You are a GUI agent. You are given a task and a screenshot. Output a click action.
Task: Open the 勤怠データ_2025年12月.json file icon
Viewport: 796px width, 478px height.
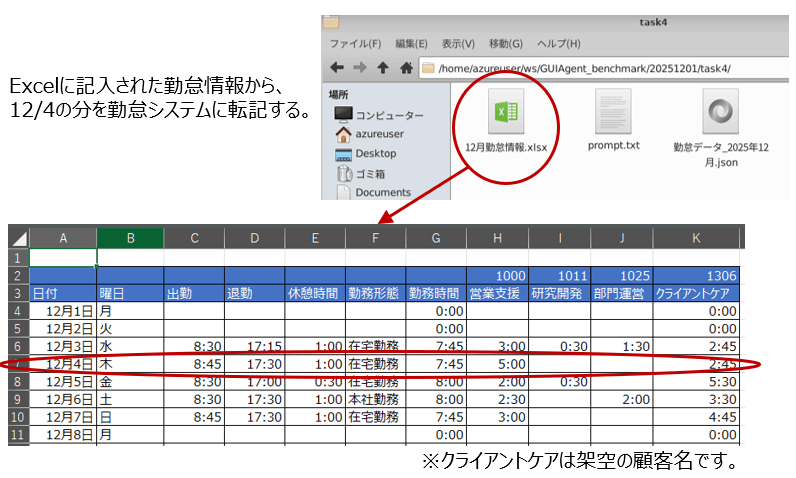(x=720, y=111)
